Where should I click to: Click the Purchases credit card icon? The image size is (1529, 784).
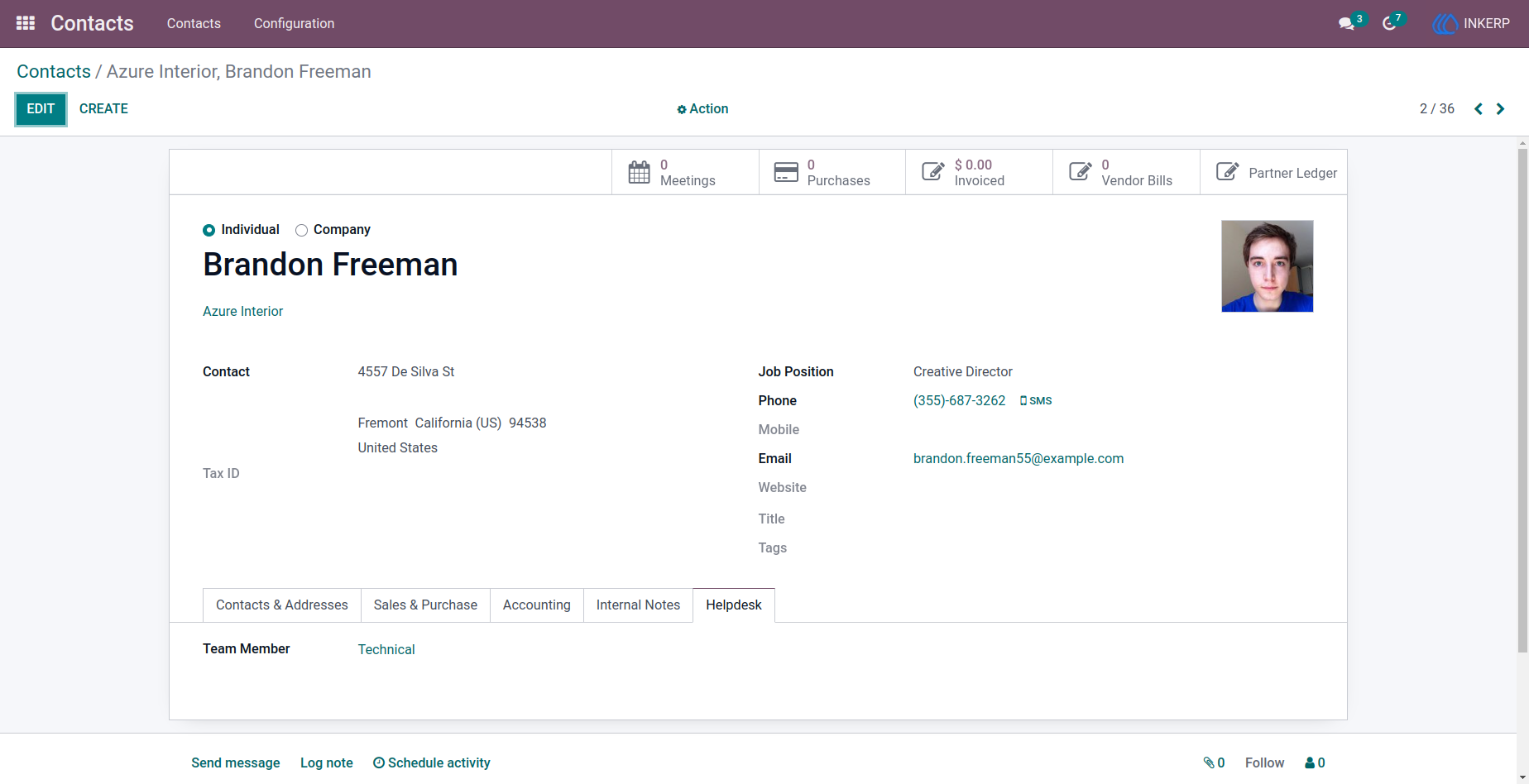click(786, 172)
